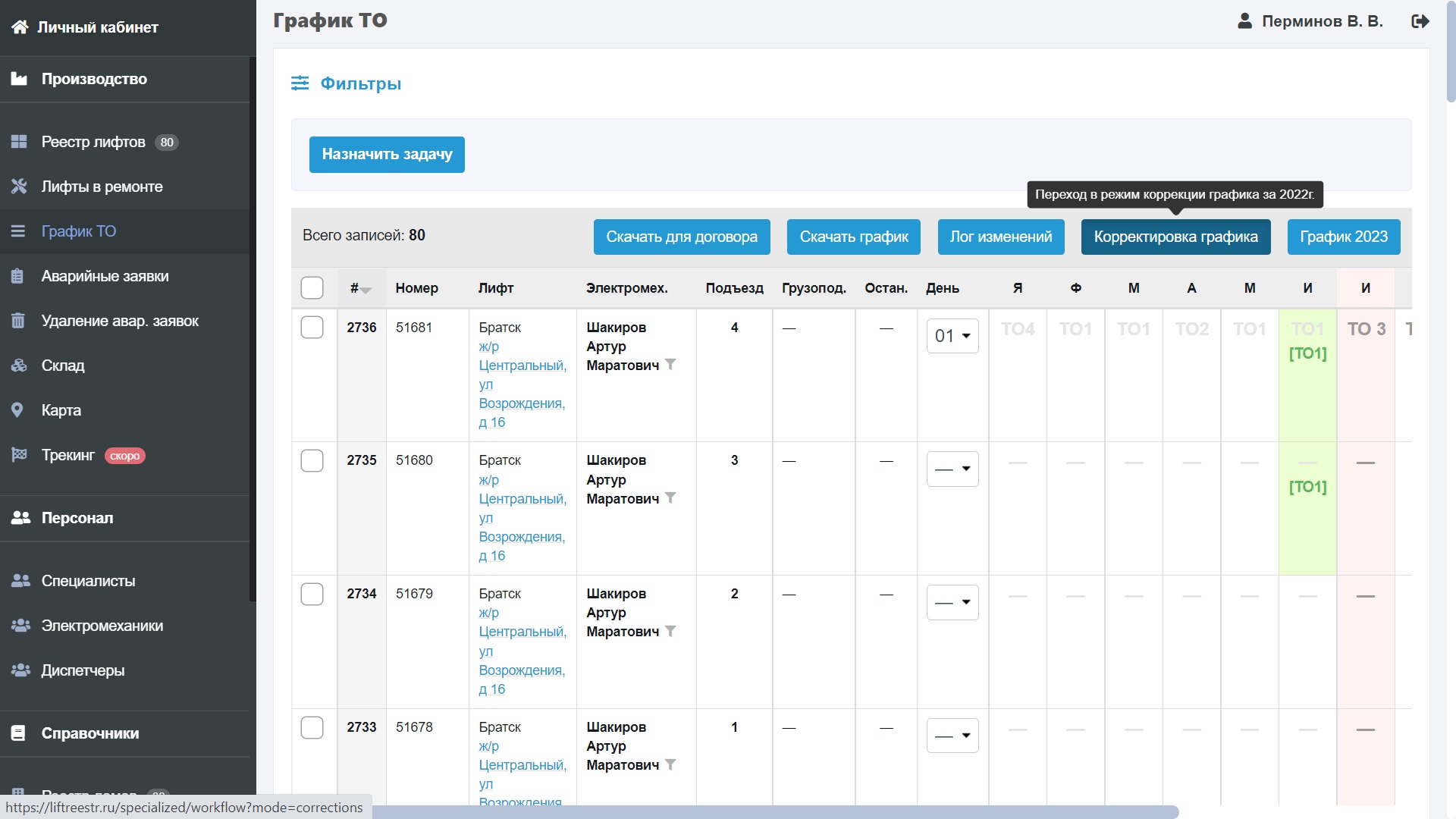Open Реестр лифтов sidebar item
Image resolution: width=1456 pixels, height=819 pixels.
[93, 142]
